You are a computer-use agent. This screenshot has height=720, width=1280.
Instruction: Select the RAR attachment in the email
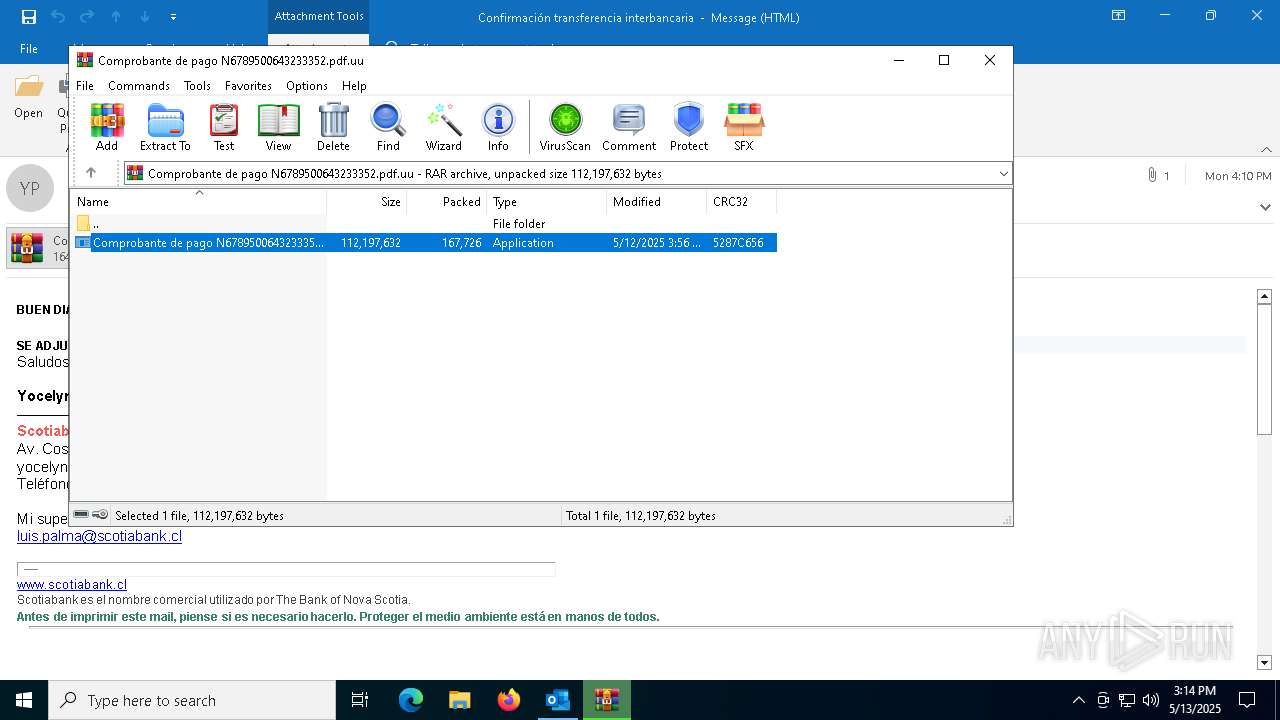(38, 248)
